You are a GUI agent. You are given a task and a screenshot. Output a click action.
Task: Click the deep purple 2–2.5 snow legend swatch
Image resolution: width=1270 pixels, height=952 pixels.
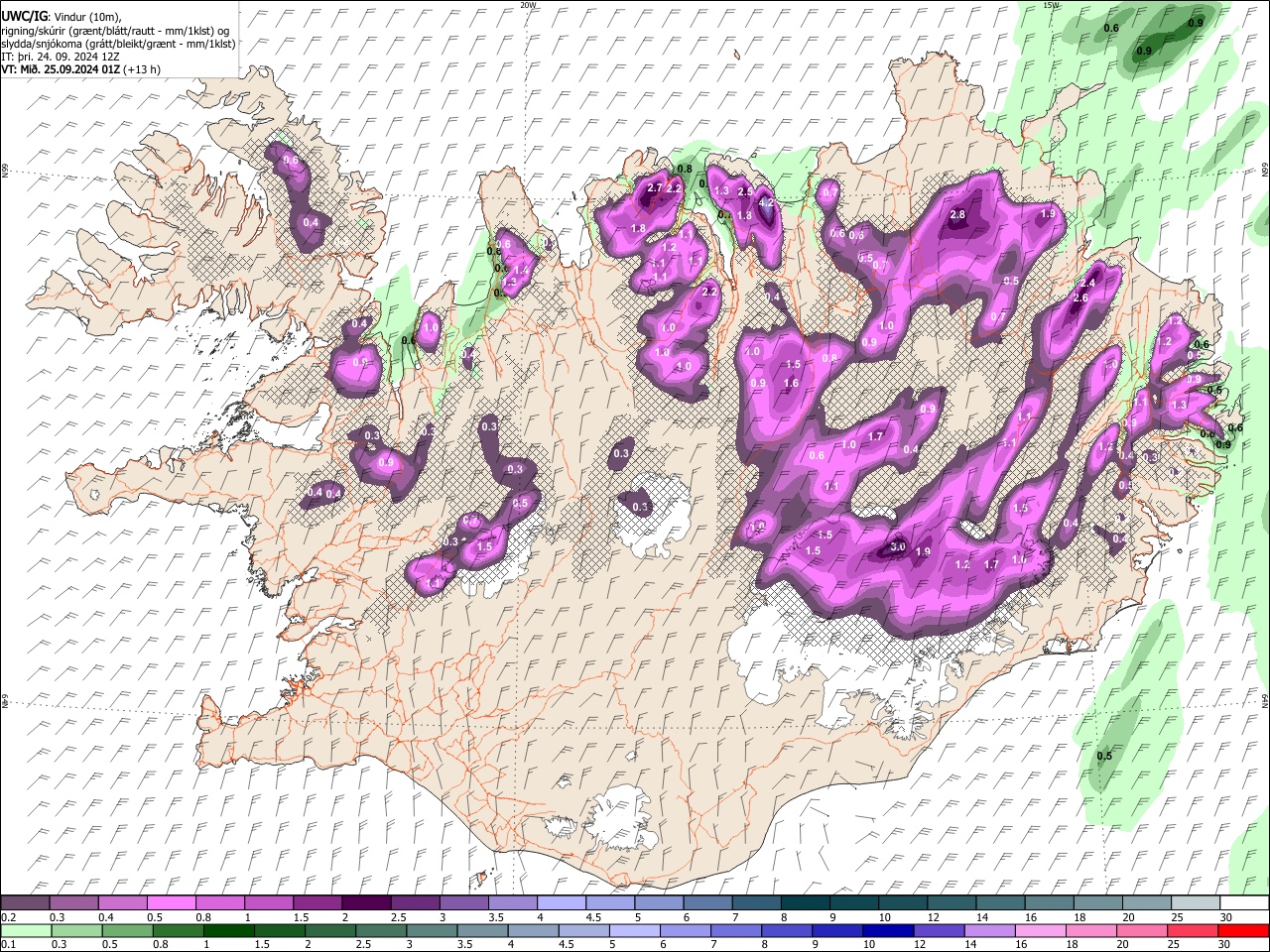point(366,903)
